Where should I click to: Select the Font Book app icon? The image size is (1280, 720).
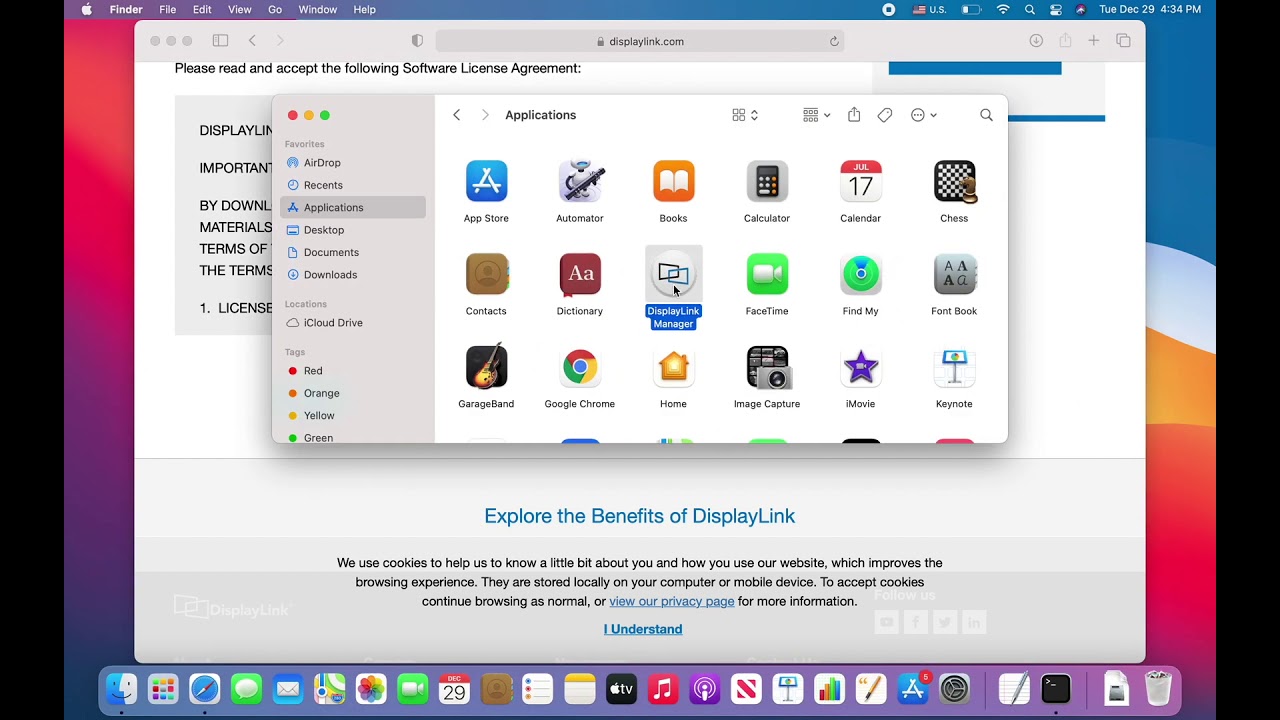coord(954,274)
